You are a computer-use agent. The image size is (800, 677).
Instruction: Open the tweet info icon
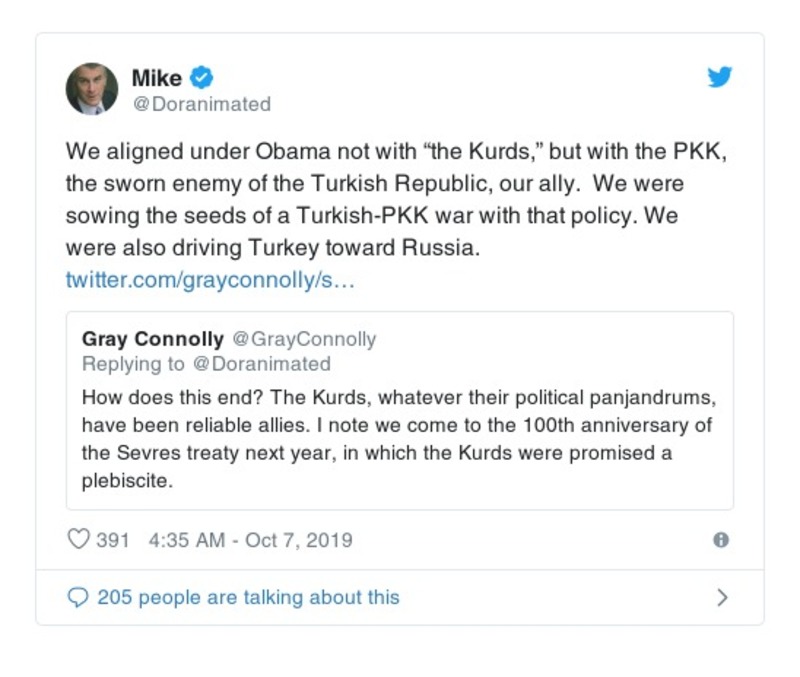(720, 540)
